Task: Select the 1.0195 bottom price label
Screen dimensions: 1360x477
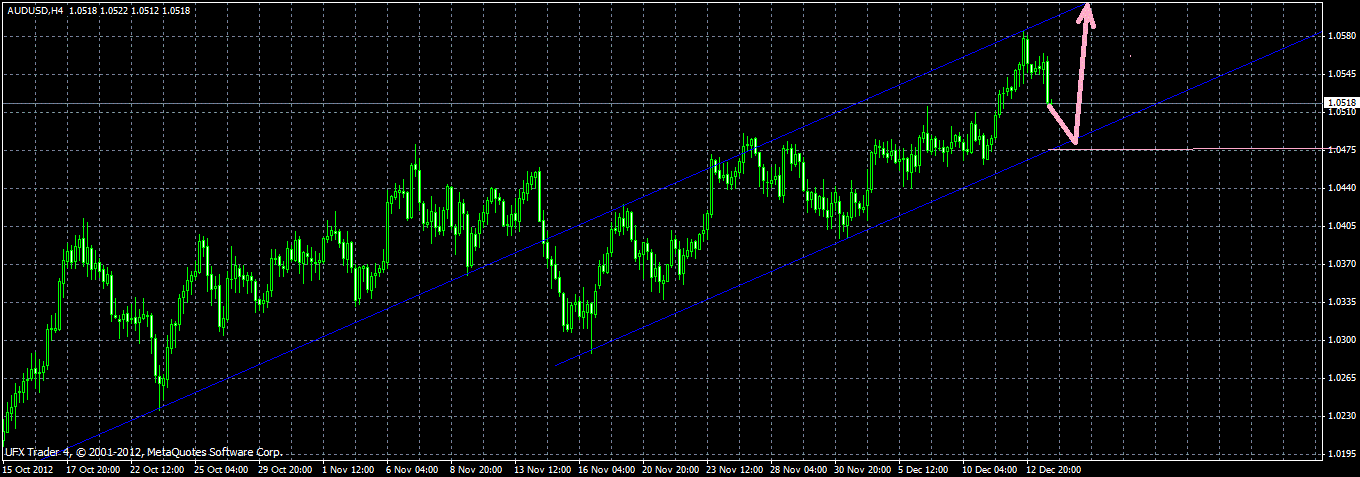Action: (x=1342, y=454)
